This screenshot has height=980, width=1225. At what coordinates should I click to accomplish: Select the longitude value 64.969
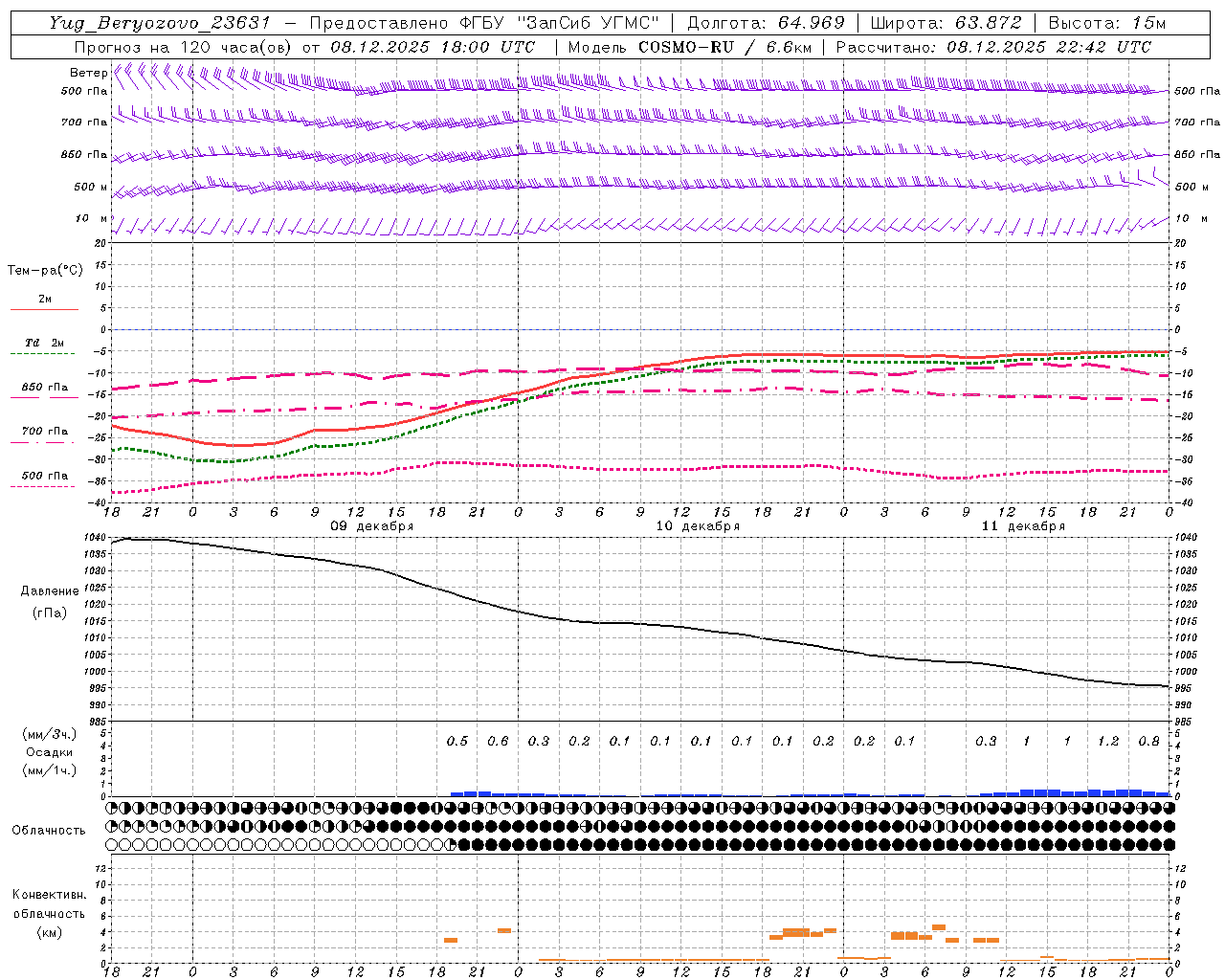pos(810,23)
